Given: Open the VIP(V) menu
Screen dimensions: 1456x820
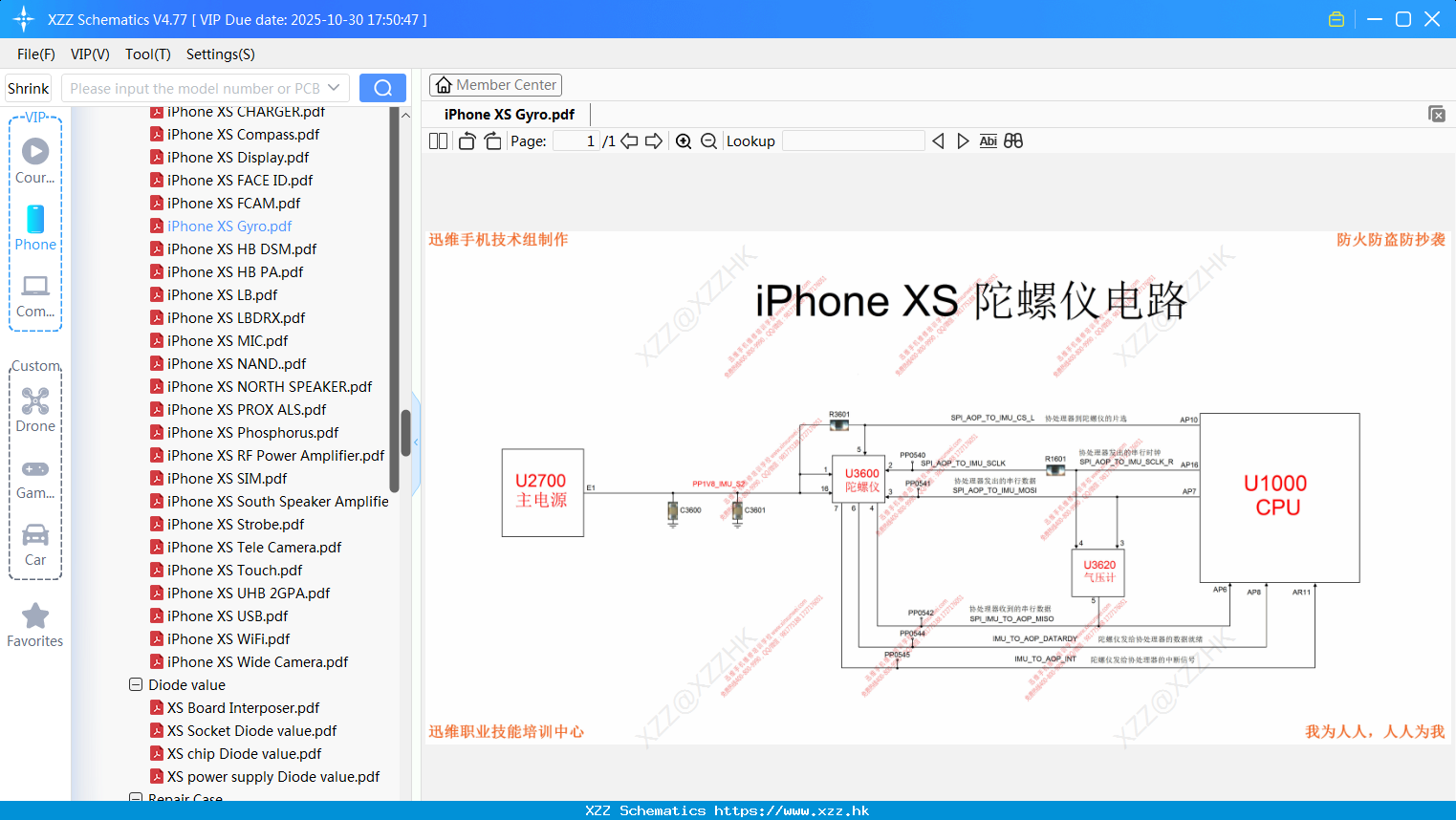Looking at the screenshot, I should tap(90, 54).
